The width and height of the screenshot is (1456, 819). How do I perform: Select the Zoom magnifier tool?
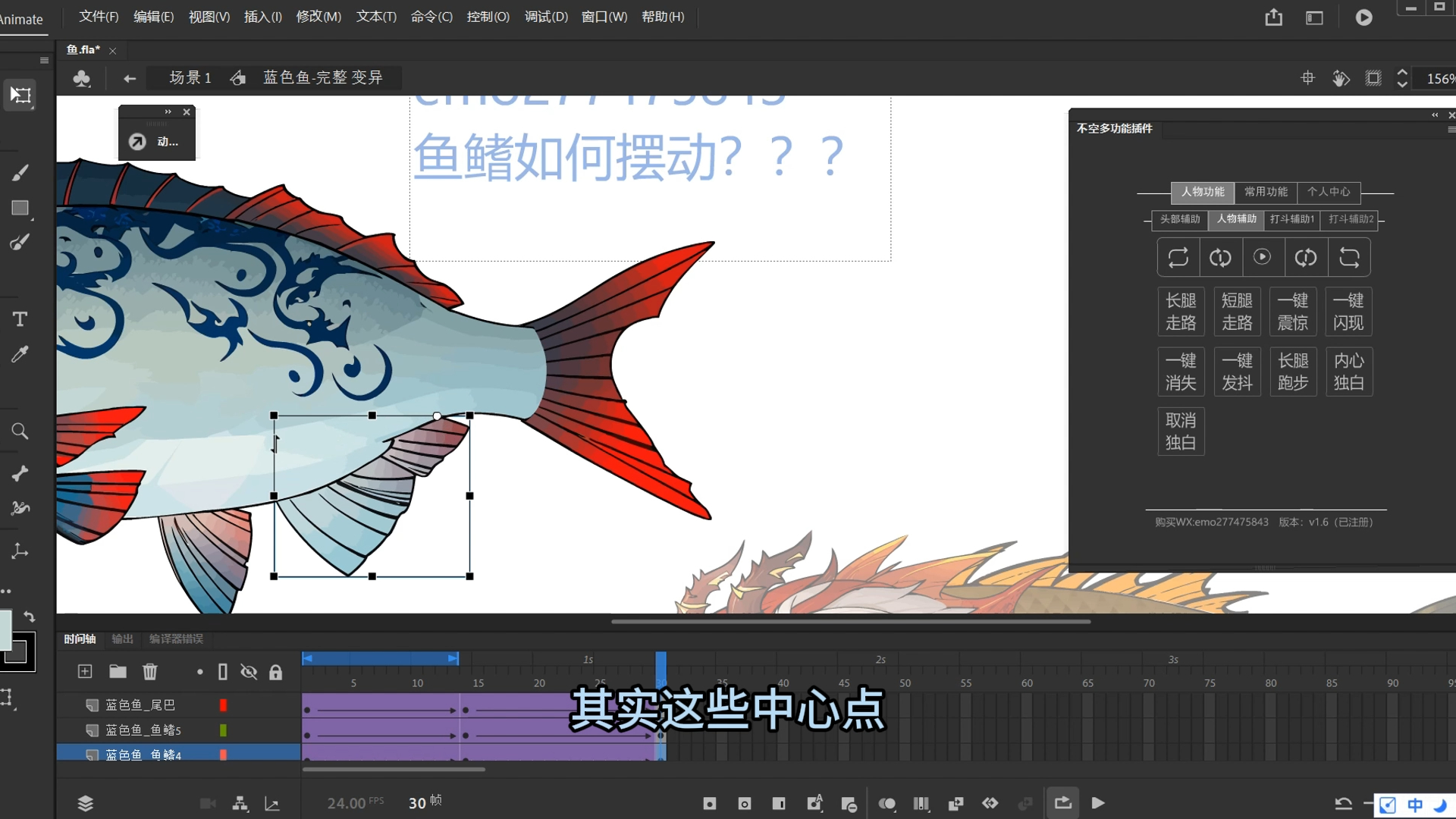[x=20, y=431]
